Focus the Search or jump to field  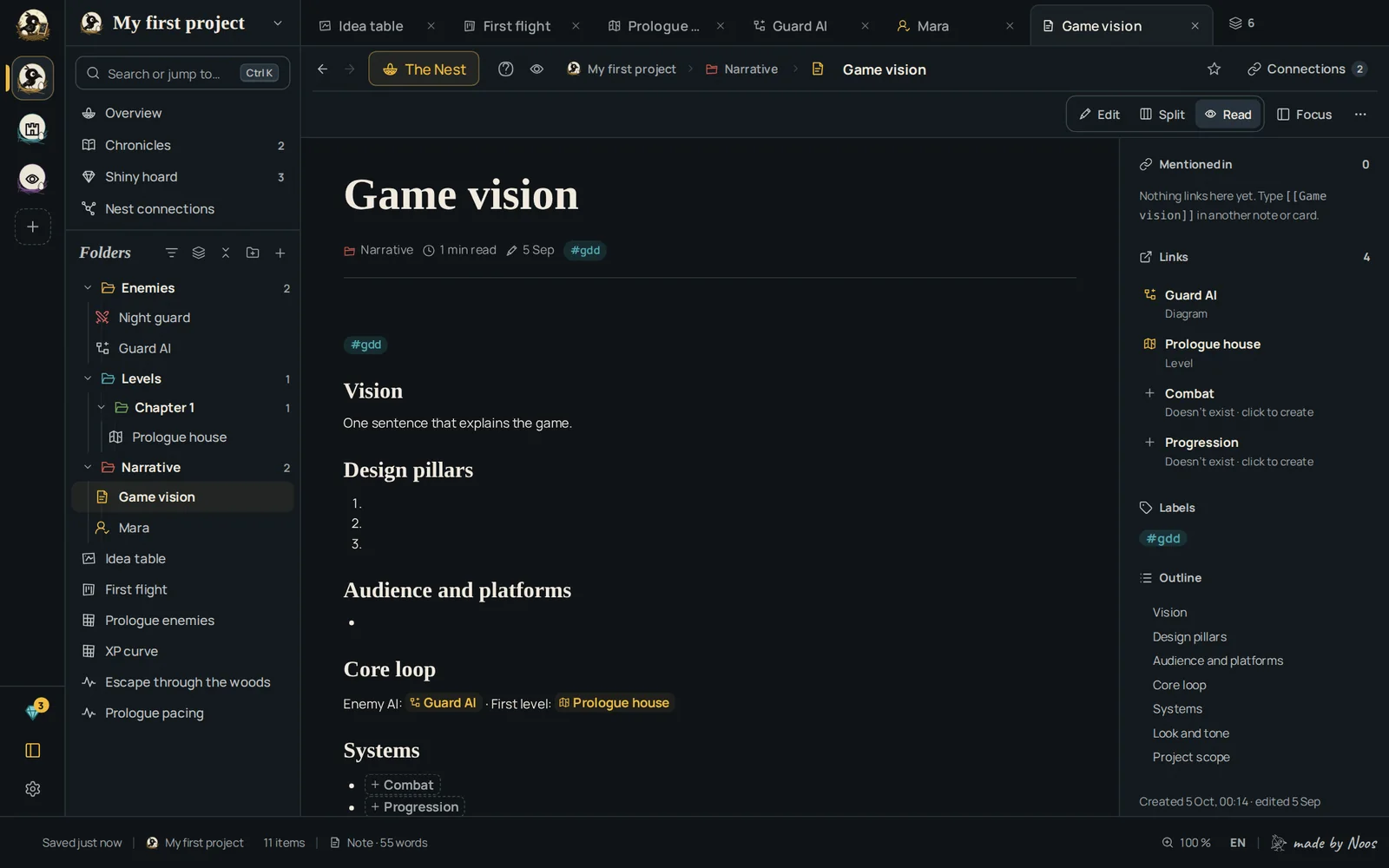click(x=182, y=74)
